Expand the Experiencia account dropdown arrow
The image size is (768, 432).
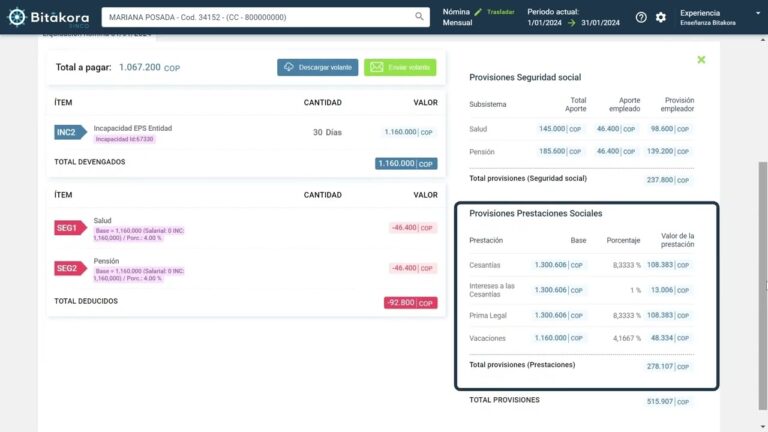coord(758,13)
